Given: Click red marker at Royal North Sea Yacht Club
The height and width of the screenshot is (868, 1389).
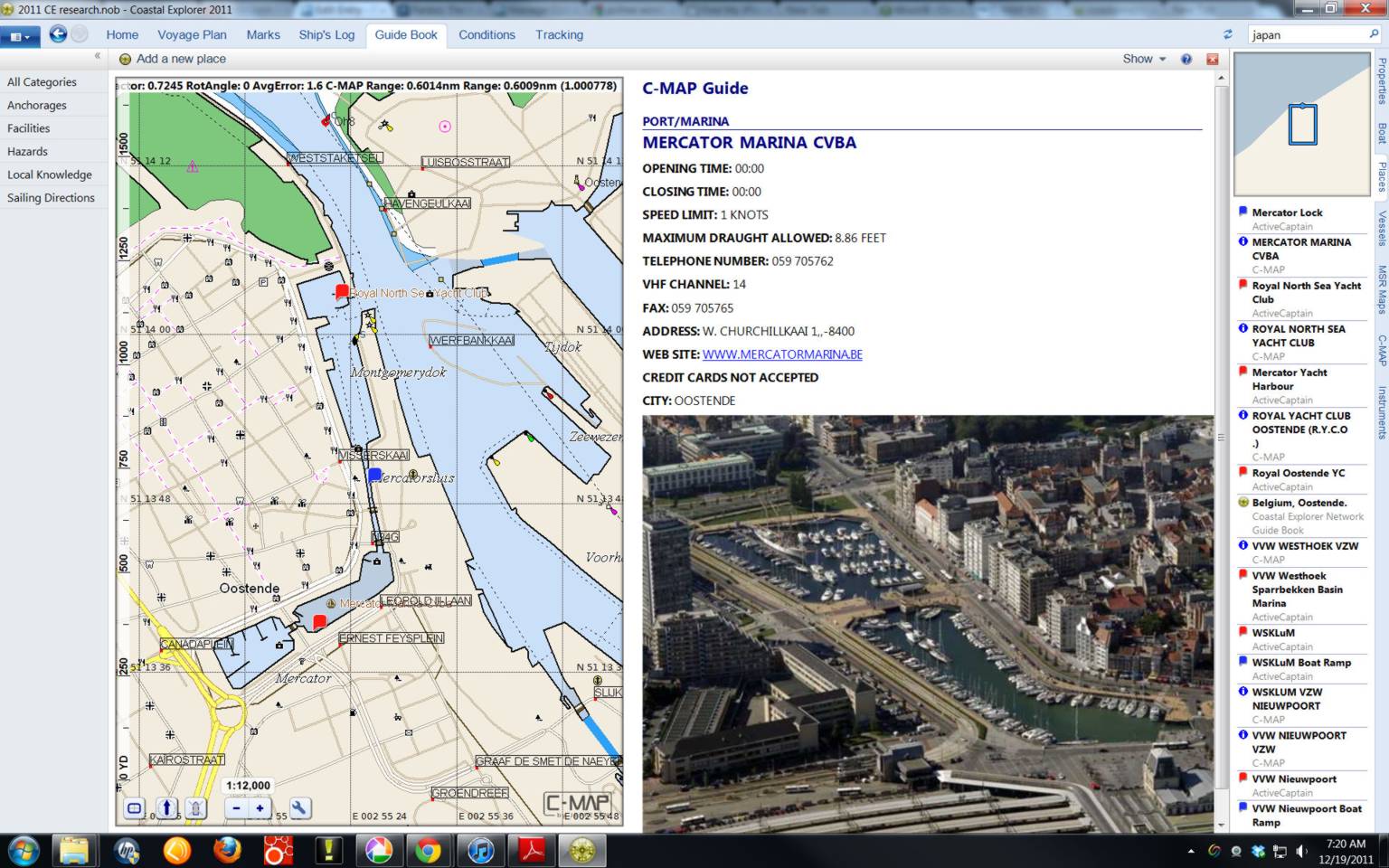Looking at the screenshot, I should click(342, 291).
